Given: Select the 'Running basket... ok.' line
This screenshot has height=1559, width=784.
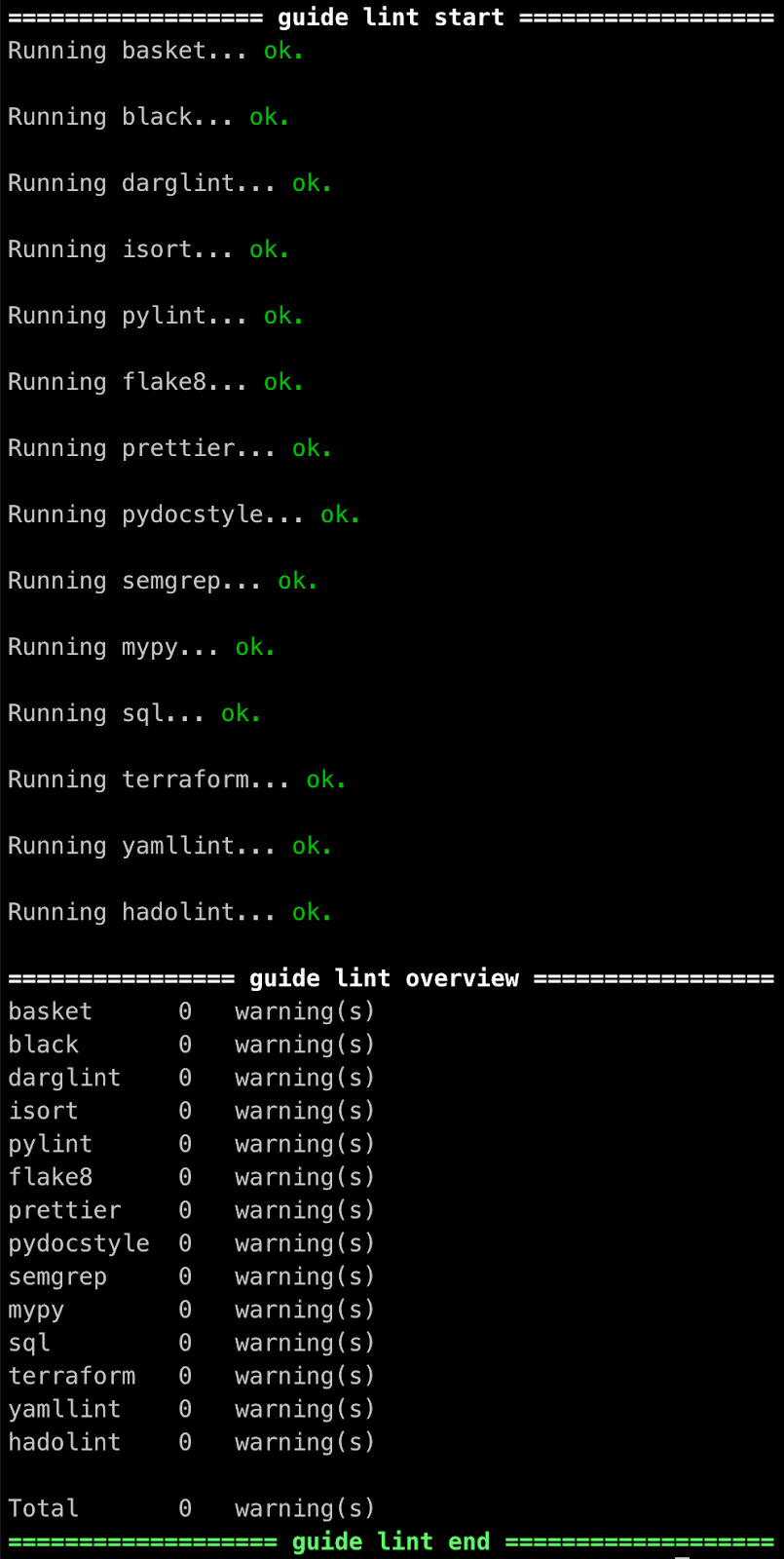Looking at the screenshot, I should point(156,51).
